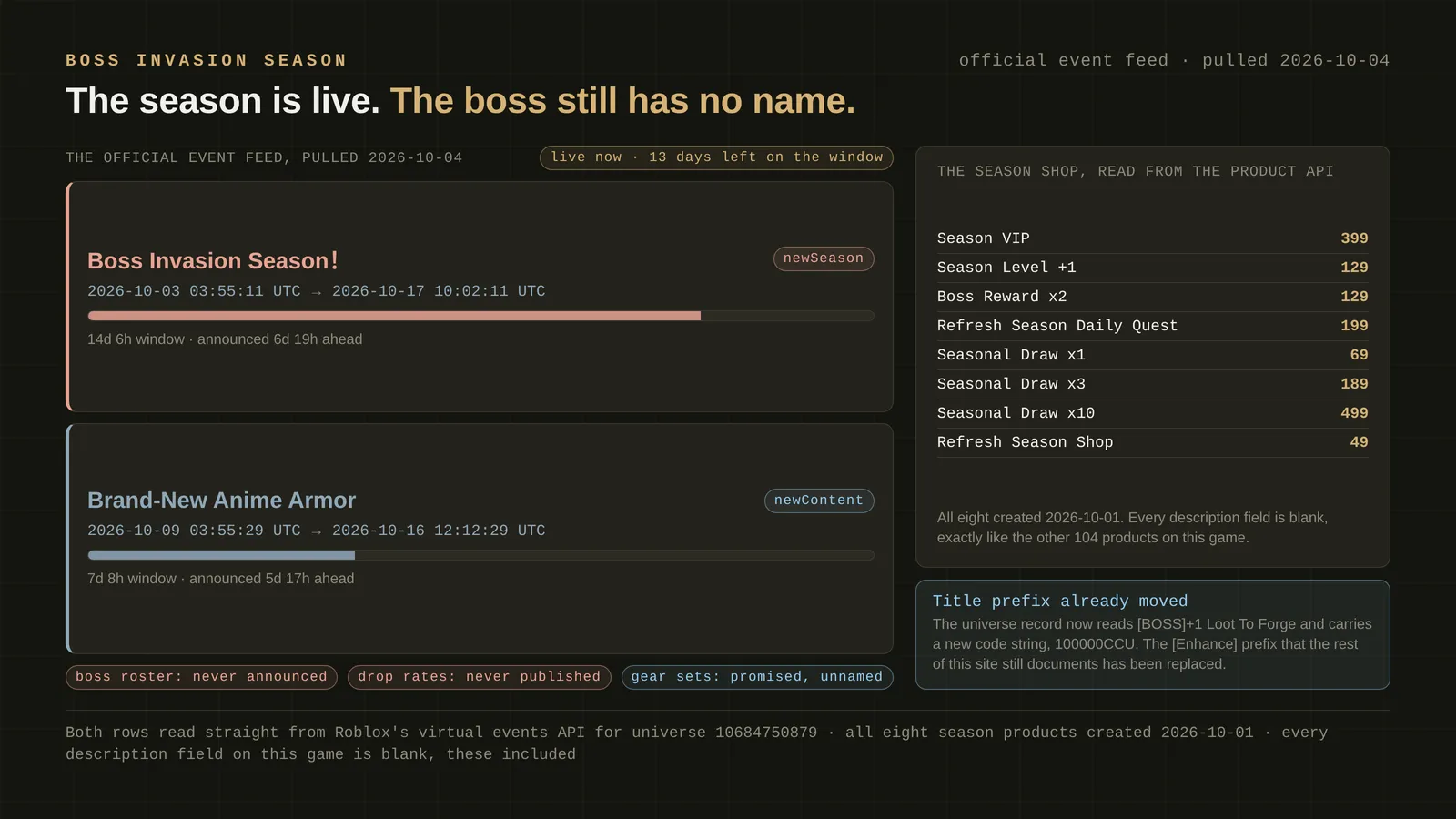The image size is (1456, 819).
Task: Click the Boss Invasion Season progress bar
Action: pos(480,316)
